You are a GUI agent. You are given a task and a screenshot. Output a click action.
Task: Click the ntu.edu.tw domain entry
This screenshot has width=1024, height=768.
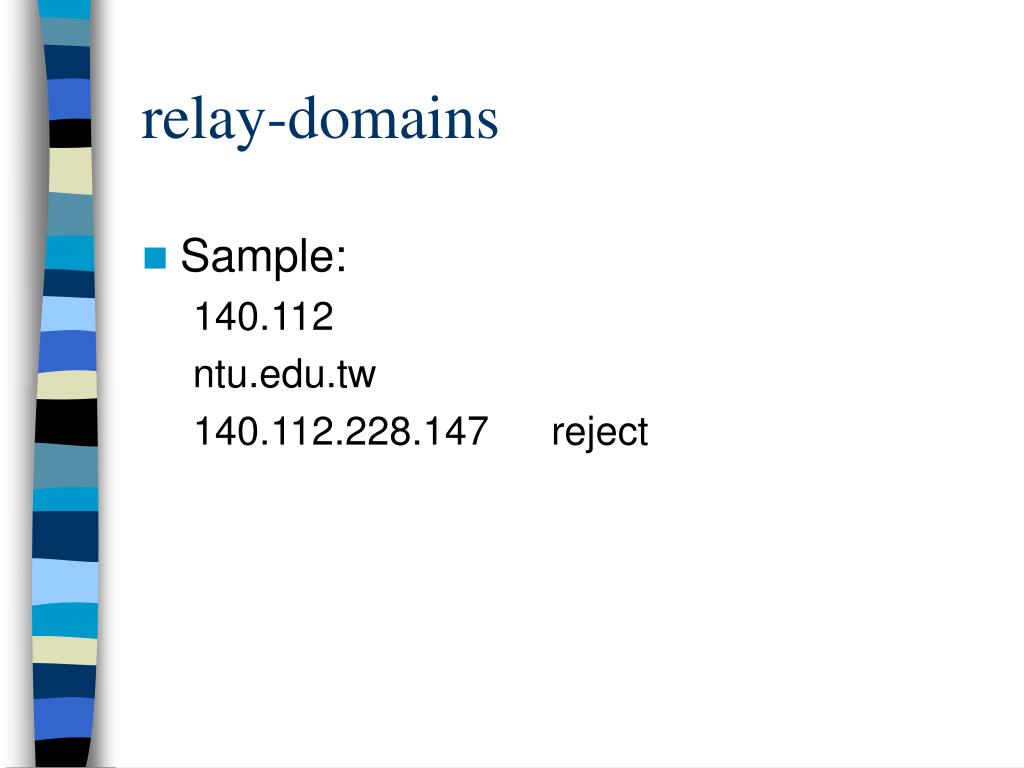(284, 374)
